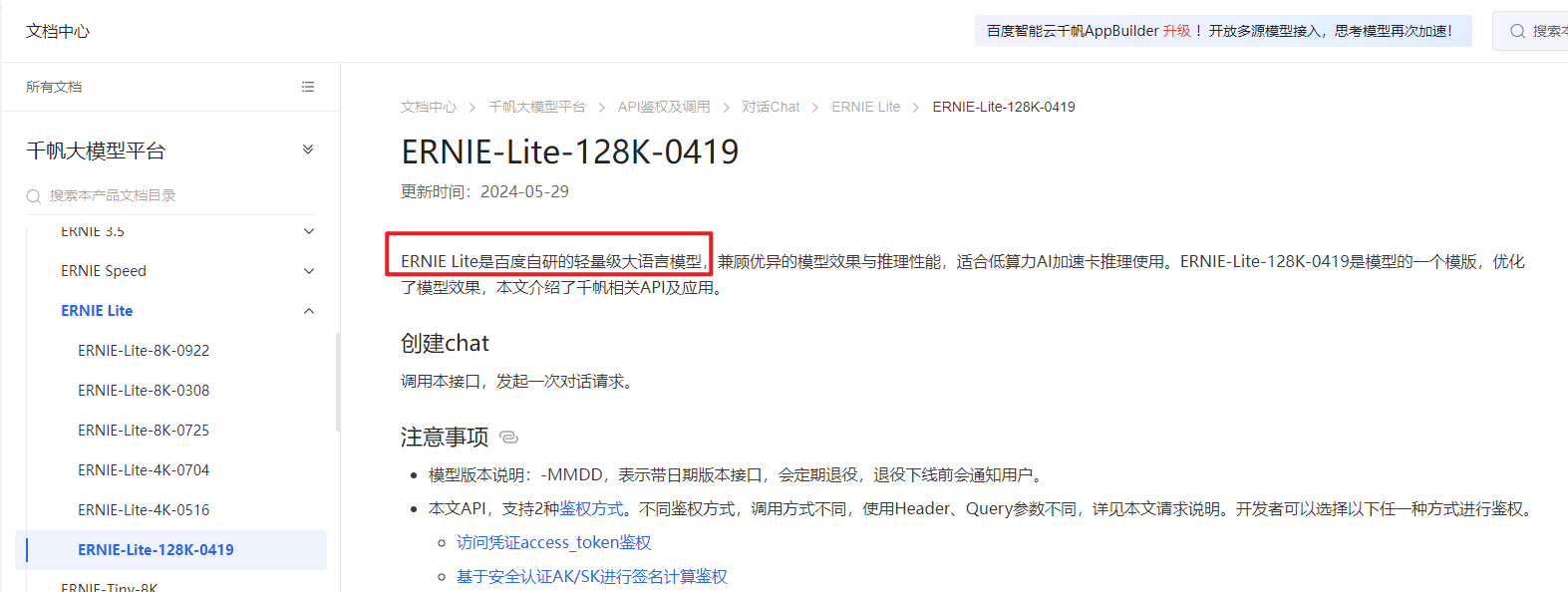Click the 所有文档 label
This screenshot has height=592, width=1568.
54,87
